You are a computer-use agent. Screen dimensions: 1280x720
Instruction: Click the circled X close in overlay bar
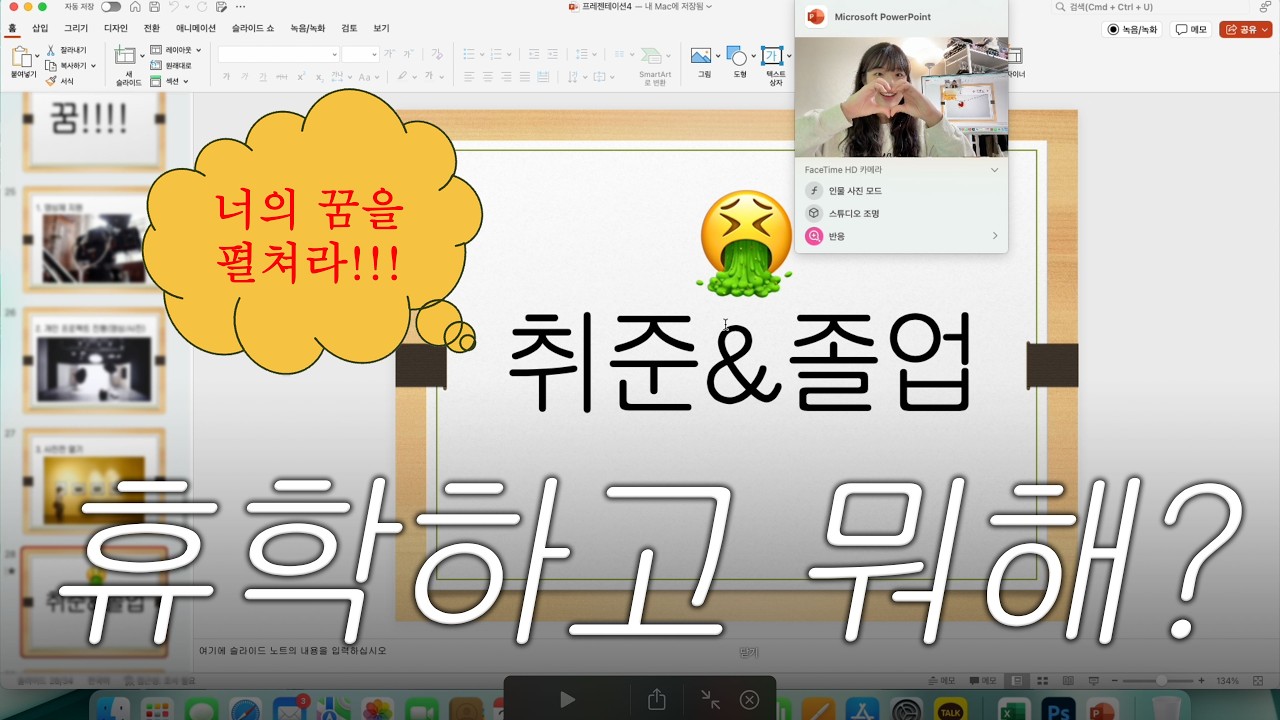click(749, 700)
